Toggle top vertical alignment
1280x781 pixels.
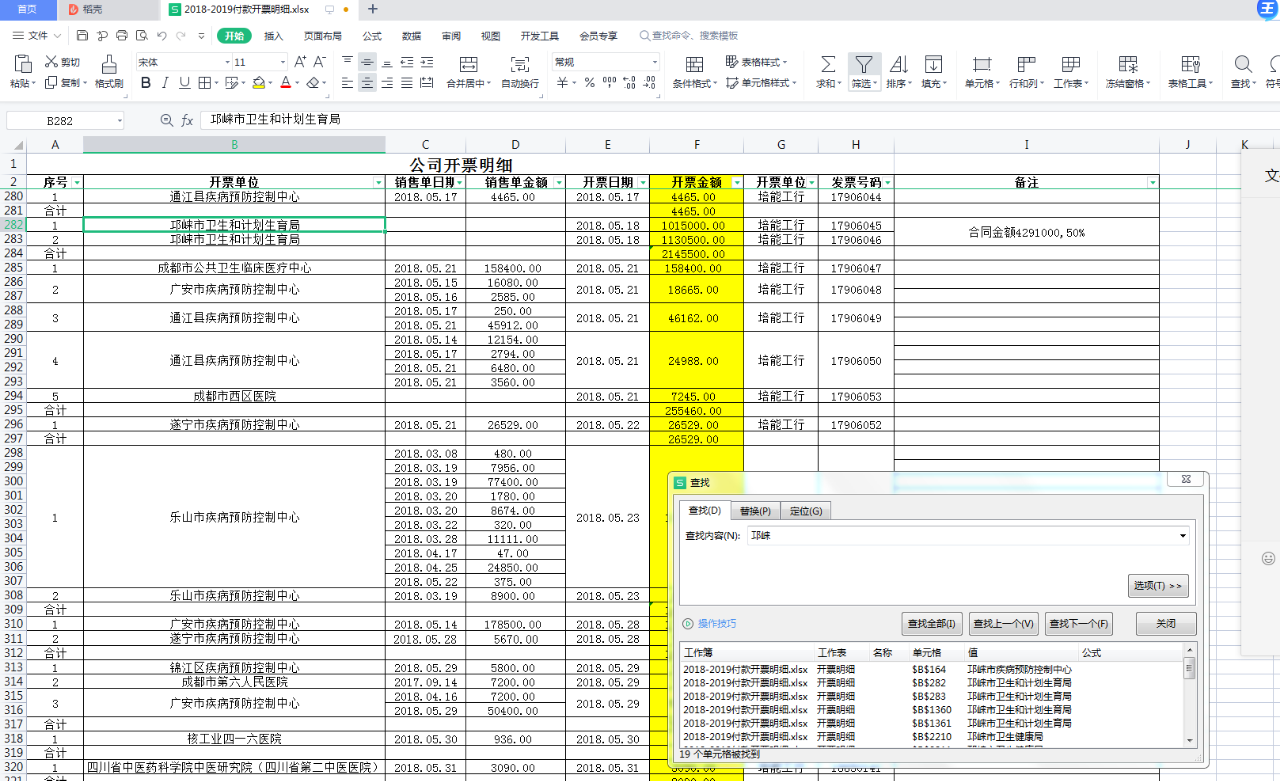[348, 62]
